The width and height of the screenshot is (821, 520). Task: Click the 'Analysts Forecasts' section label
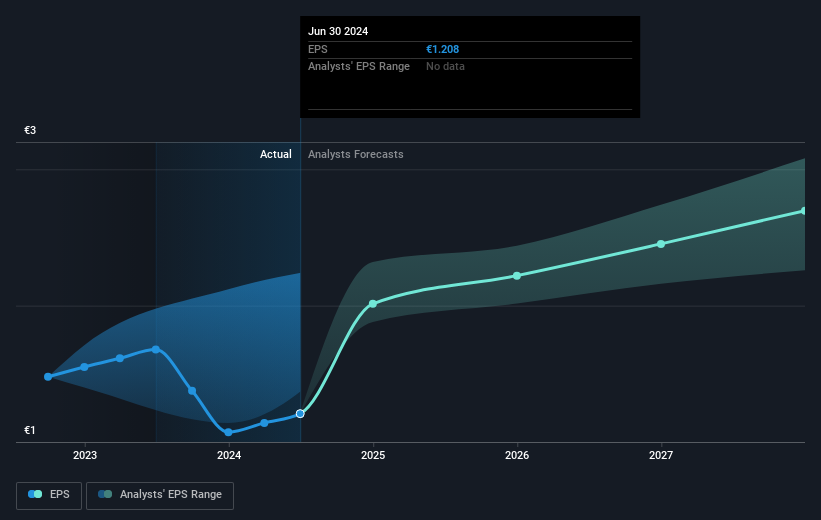[x=356, y=154]
